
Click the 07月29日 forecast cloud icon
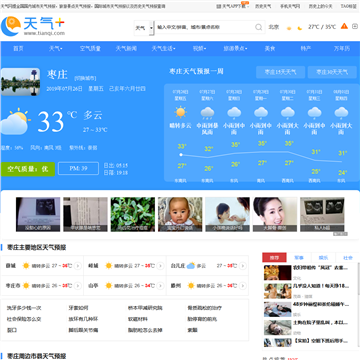[261, 113]
